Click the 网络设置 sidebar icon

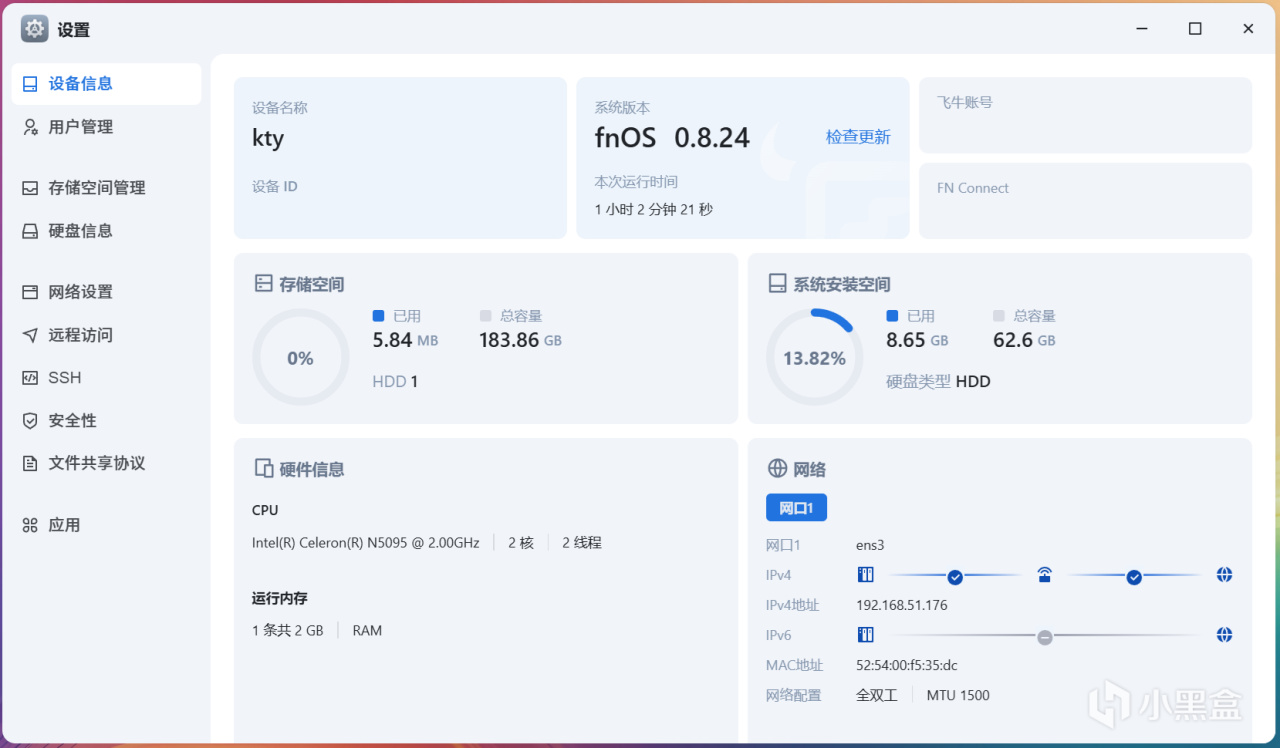click(30, 292)
